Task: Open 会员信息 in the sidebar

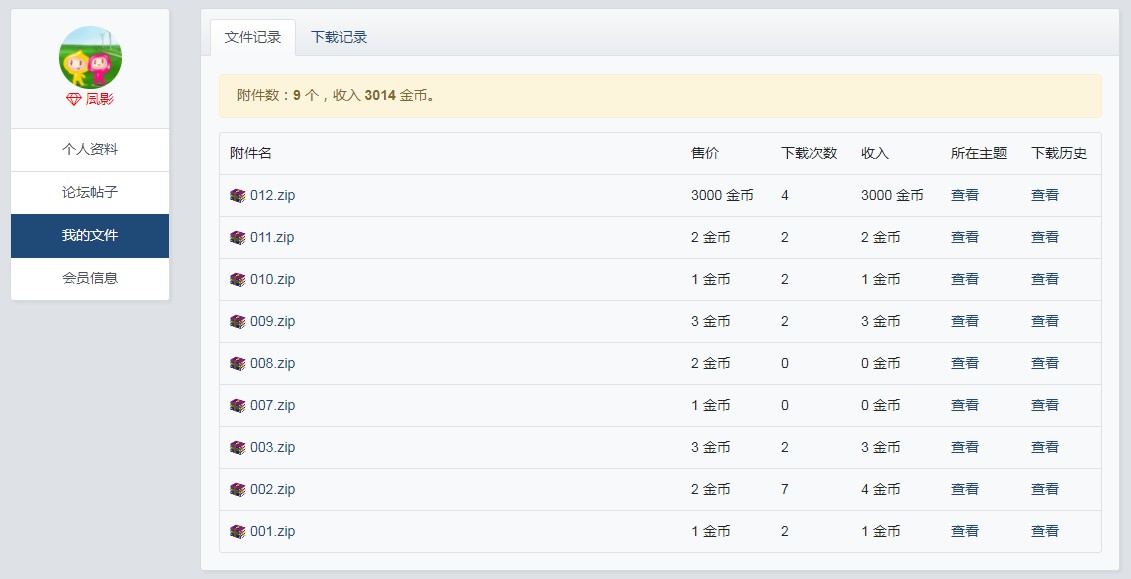Action: 90,279
